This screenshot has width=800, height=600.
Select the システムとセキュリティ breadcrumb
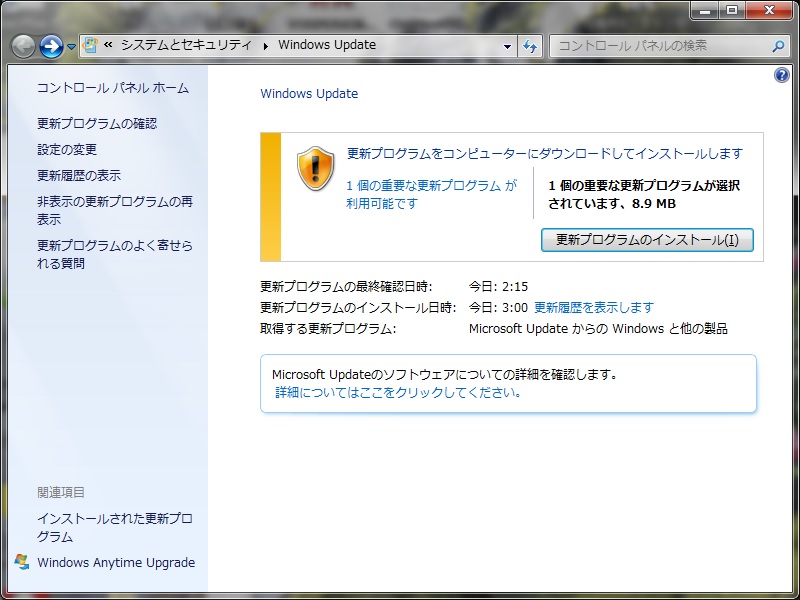click(x=186, y=45)
